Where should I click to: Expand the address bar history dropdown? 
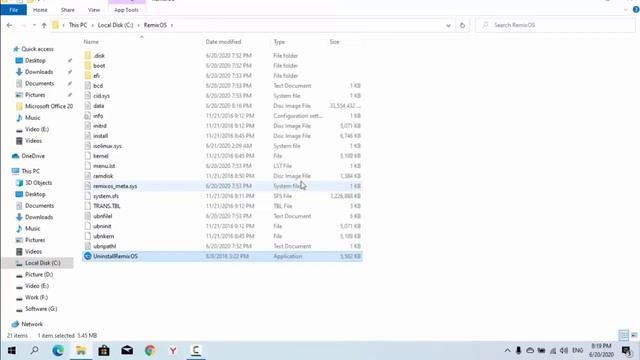coord(448,25)
